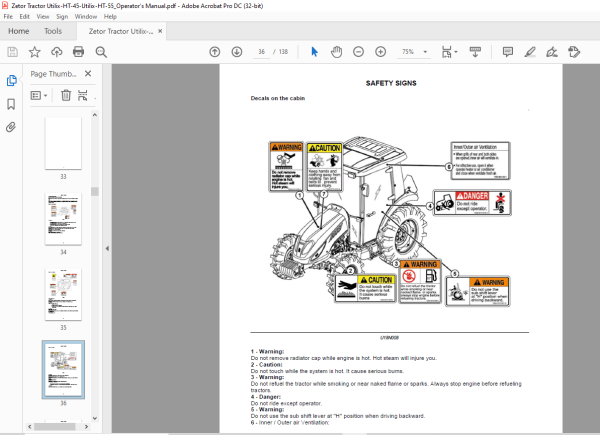
Task: Open the Sign menu
Action: [x=62, y=16]
